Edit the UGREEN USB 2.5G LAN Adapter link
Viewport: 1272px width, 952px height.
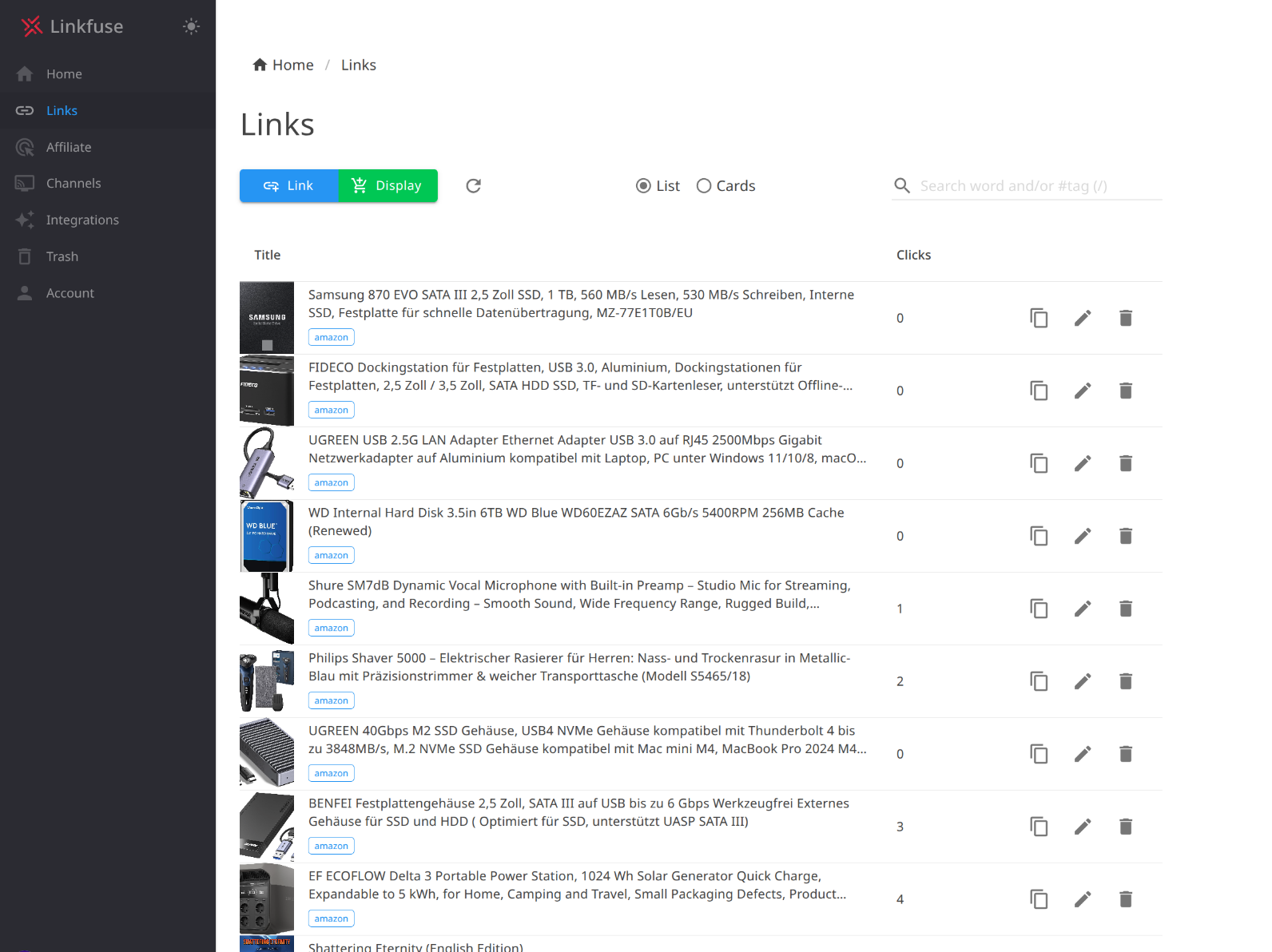pyautogui.click(x=1083, y=463)
